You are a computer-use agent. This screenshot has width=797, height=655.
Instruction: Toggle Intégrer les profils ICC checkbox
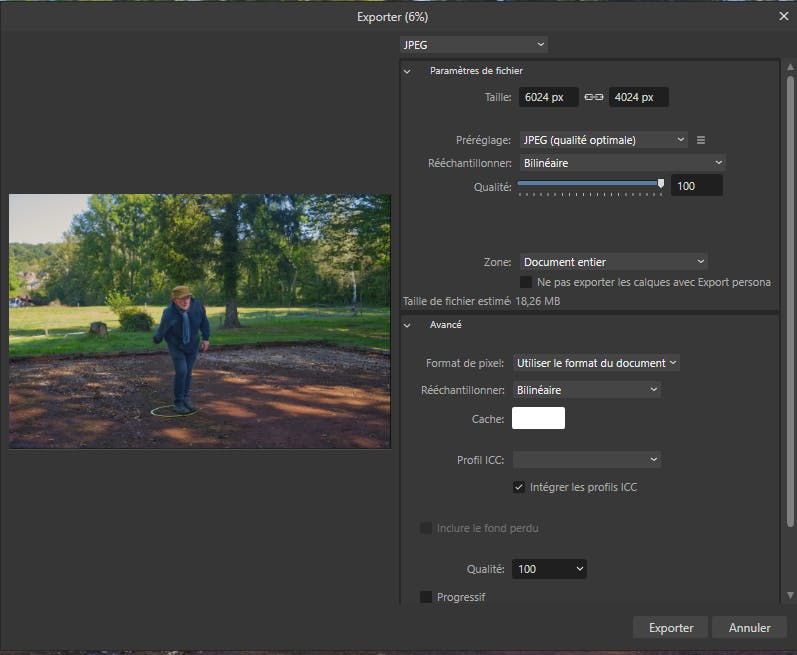[x=519, y=487]
